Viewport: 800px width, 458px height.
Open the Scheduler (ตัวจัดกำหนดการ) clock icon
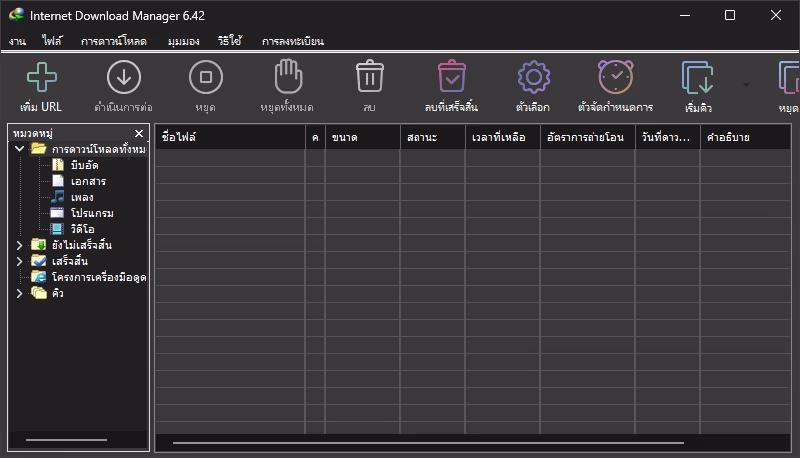[615, 77]
